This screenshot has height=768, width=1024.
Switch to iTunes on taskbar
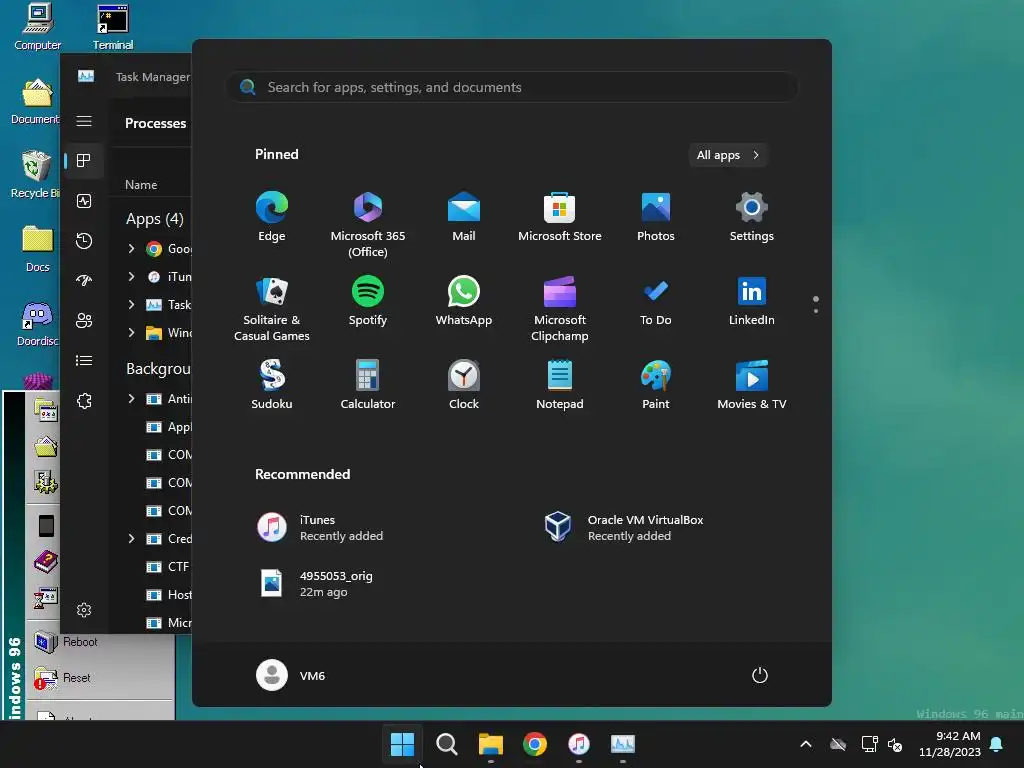pyautogui.click(x=579, y=744)
